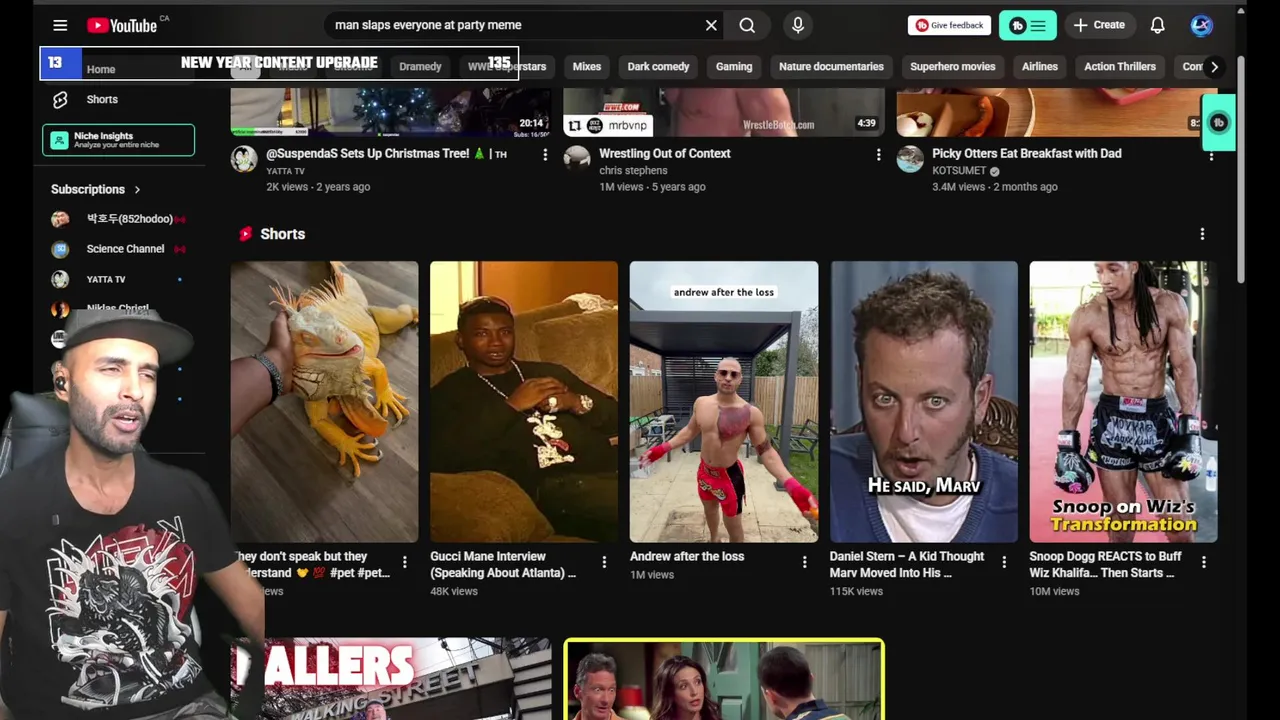
Task: Open the hamburger guide menu
Action: (x=60, y=25)
